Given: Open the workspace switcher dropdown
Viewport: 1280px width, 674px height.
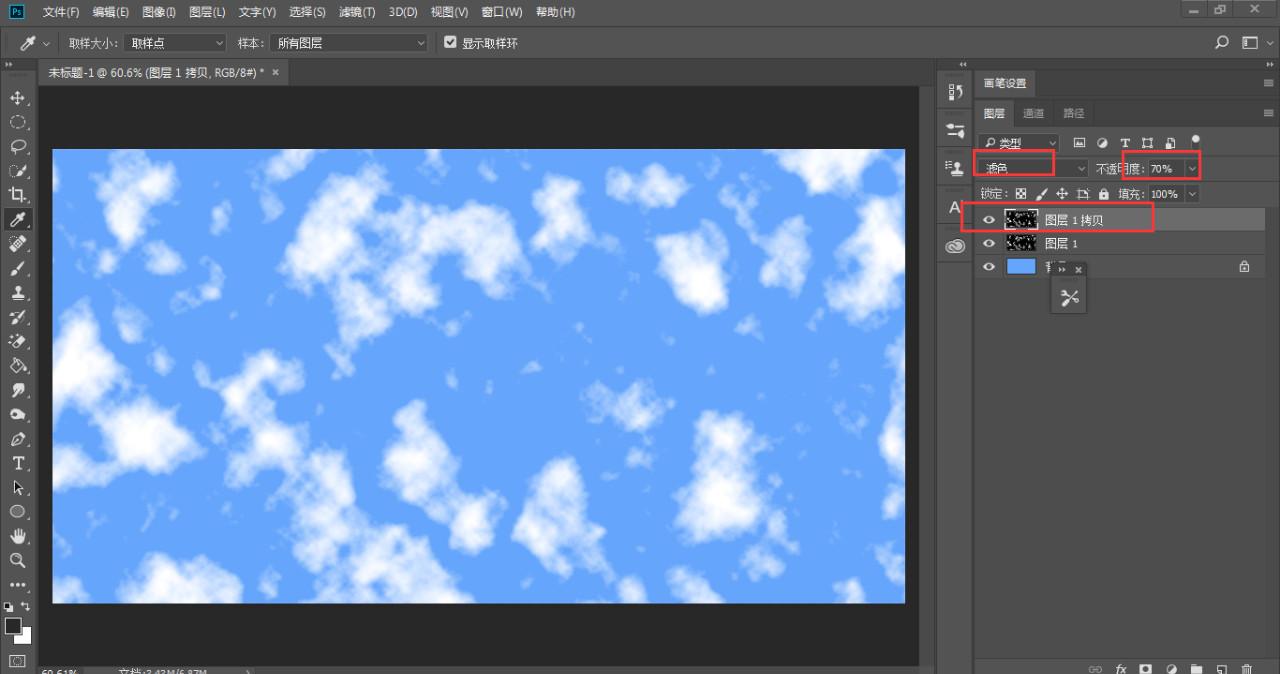Looking at the screenshot, I should tap(1255, 43).
